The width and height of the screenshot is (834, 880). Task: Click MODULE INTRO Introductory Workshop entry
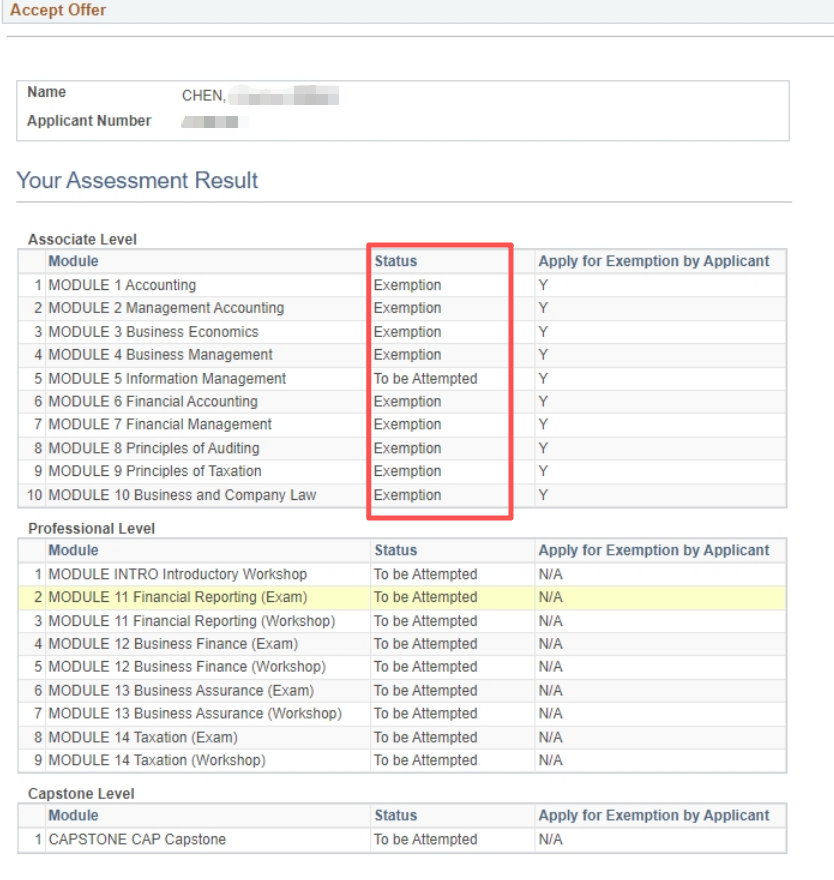click(177, 574)
